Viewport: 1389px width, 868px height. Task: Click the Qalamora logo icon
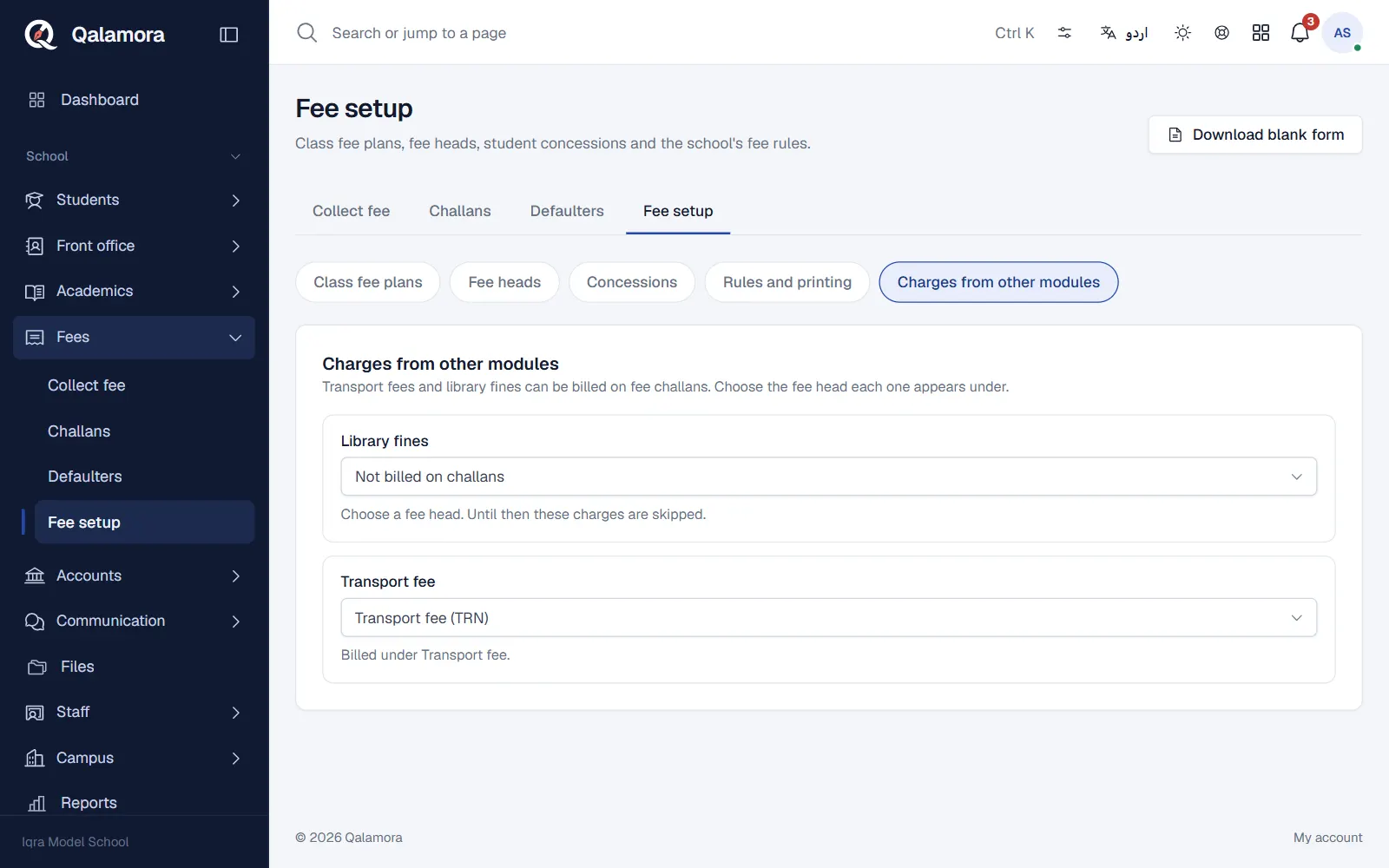[x=40, y=35]
